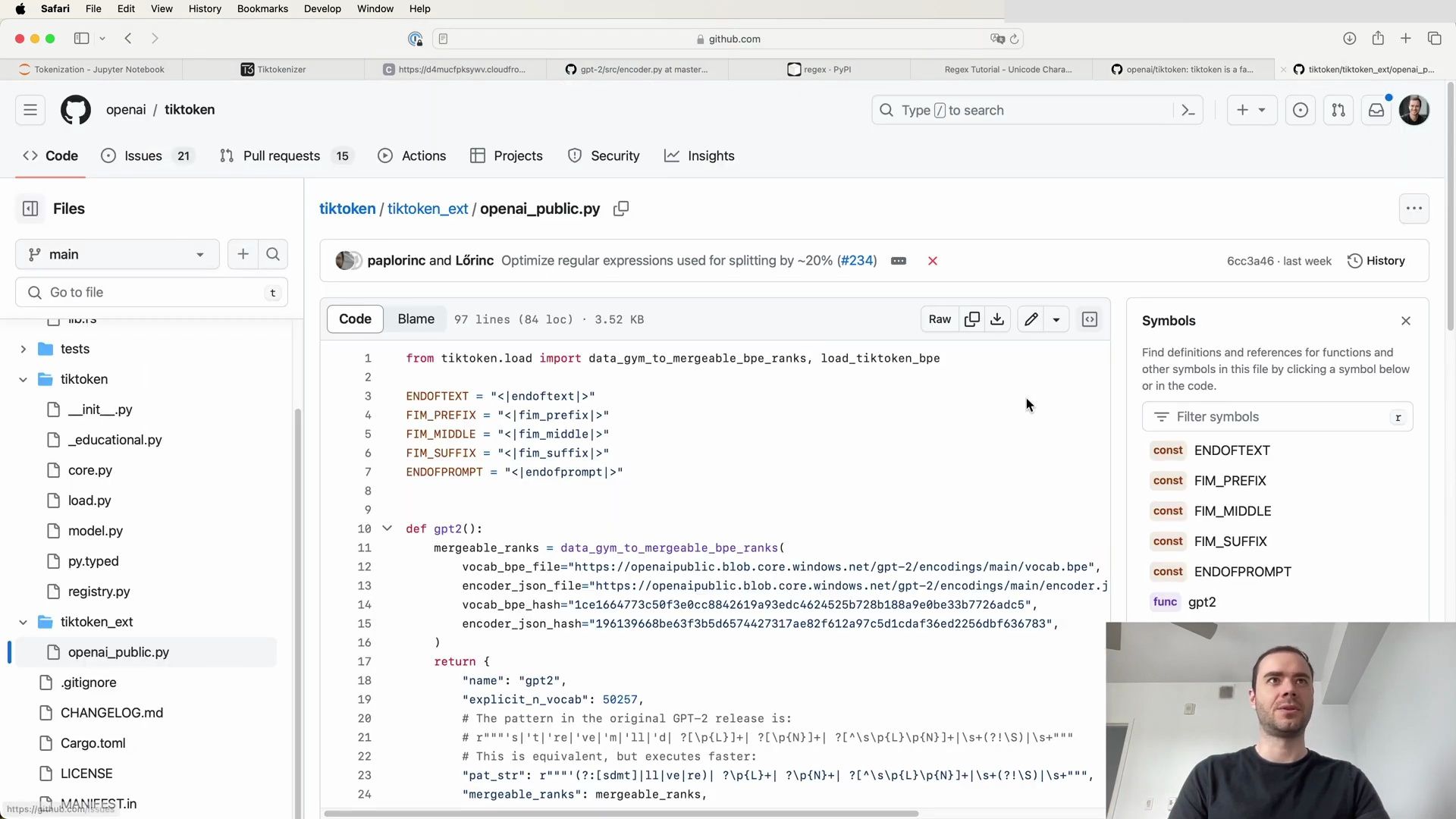Click the gpt2 function in Symbols
This screenshot has height=819, width=1456.
click(1202, 601)
